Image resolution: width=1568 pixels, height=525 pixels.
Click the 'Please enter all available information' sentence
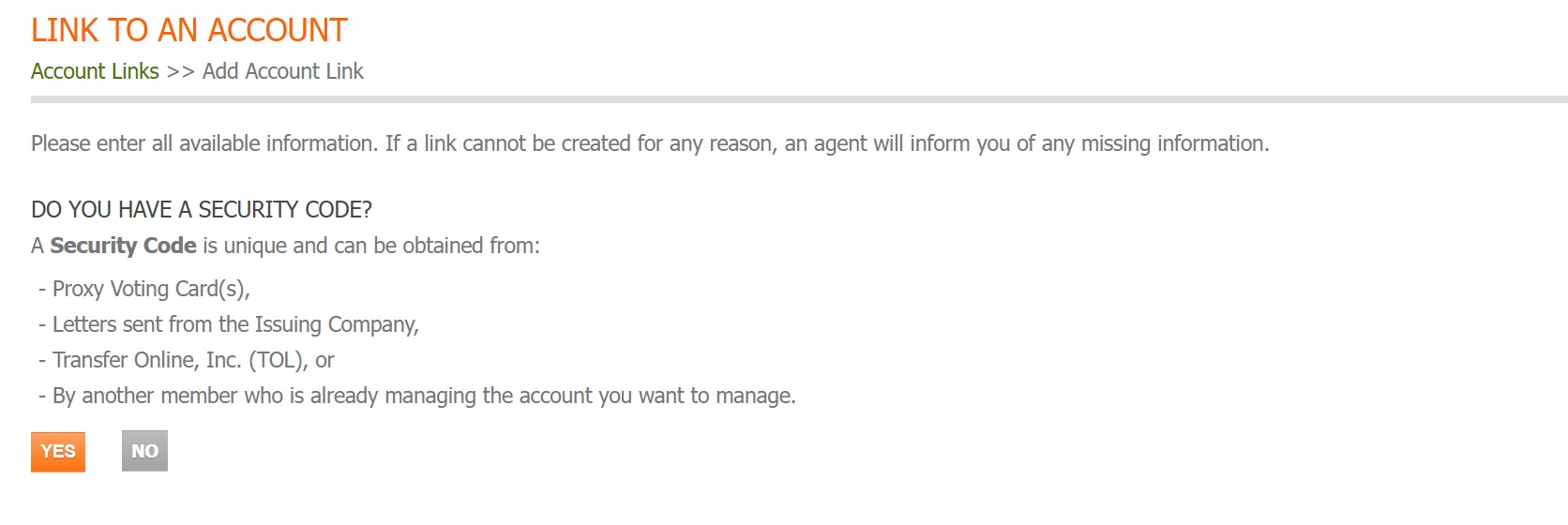[x=204, y=143]
